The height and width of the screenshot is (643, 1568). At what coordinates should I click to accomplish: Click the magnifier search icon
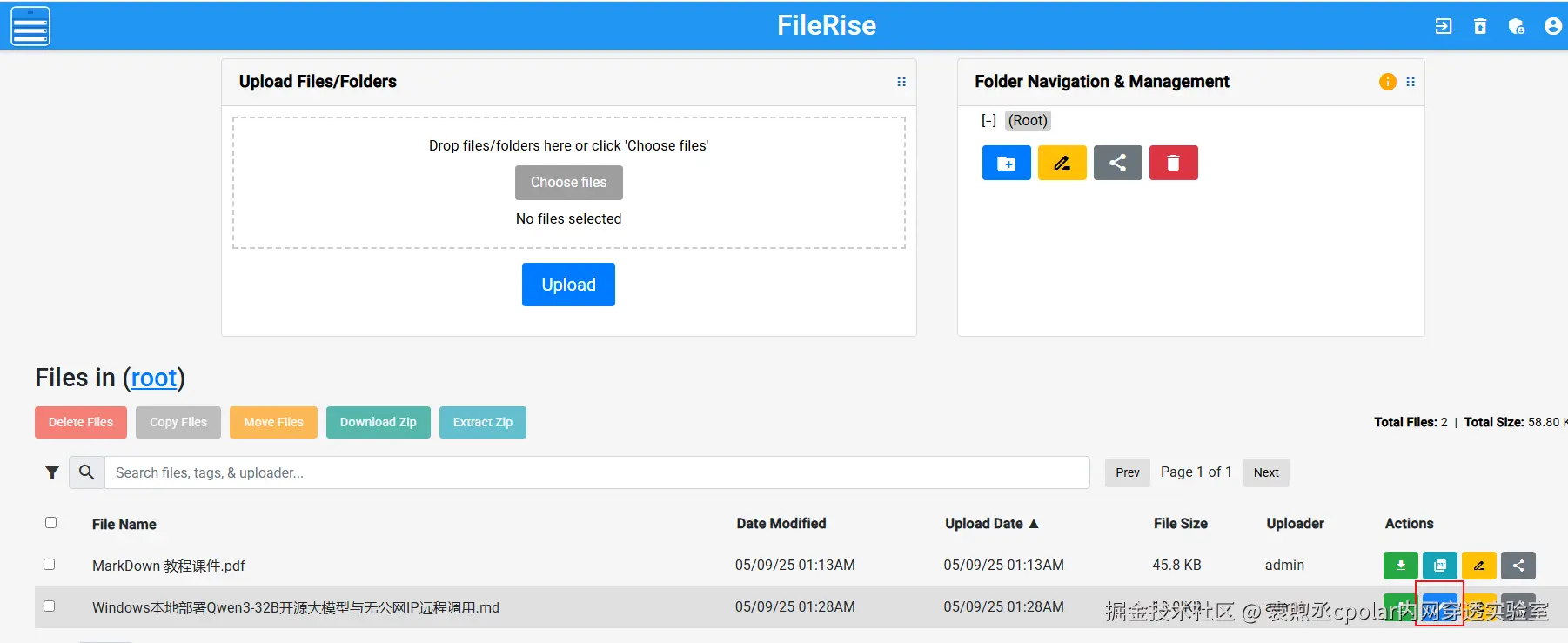coord(87,472)
